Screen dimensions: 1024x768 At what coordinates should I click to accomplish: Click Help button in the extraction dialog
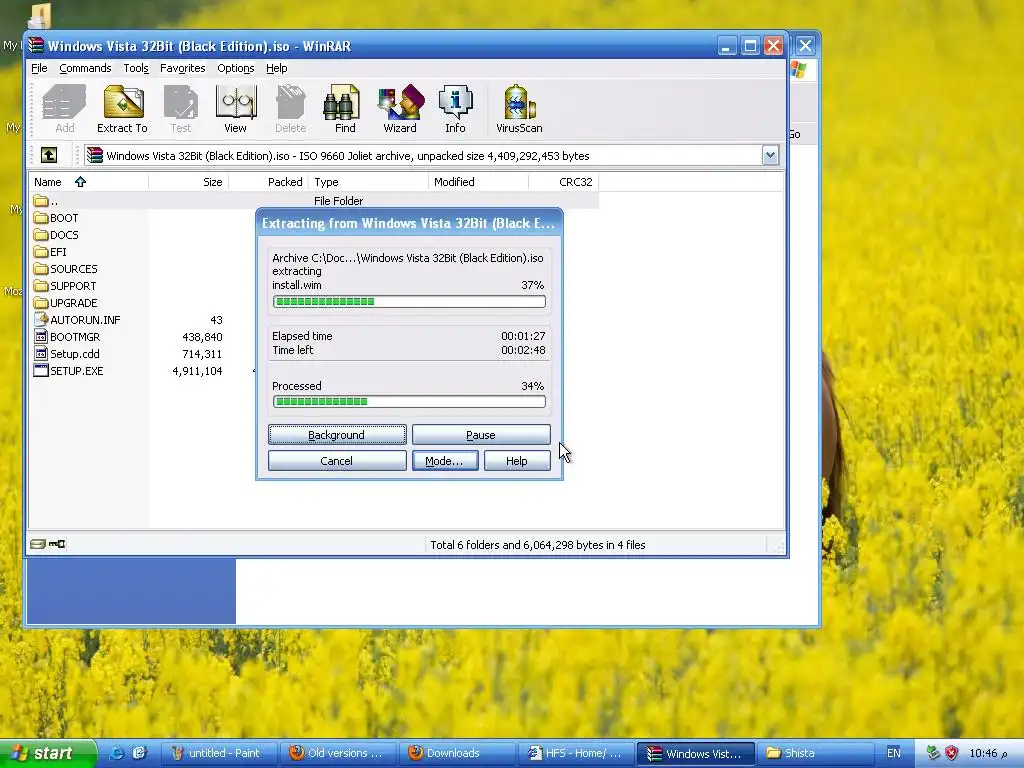coord(517,461)
